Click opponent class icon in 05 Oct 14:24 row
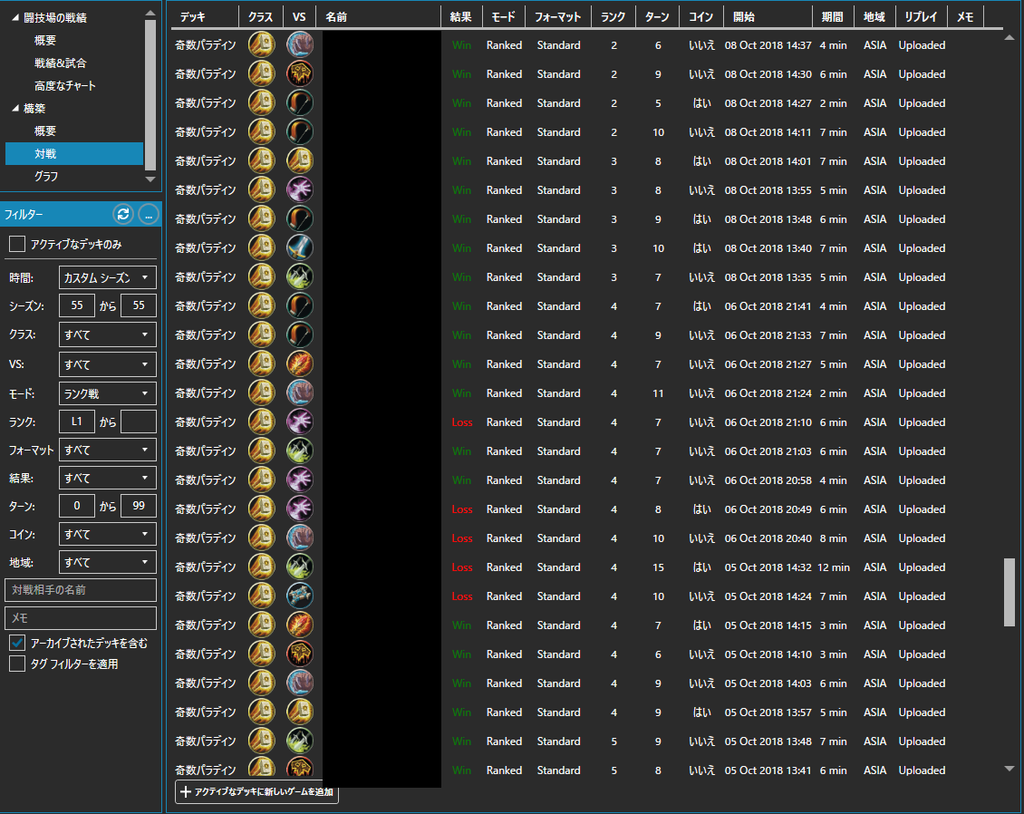This screenshot has width=1024, height=814. click(300, 596)
